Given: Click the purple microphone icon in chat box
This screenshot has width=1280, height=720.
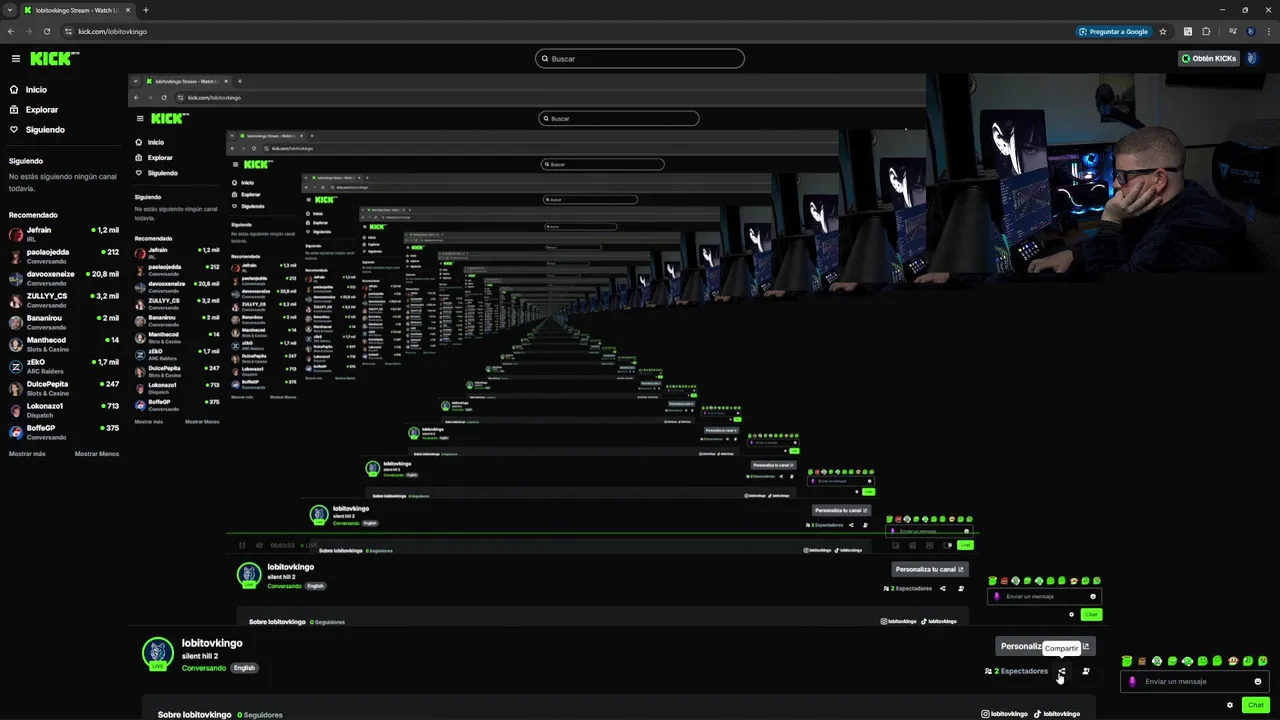Looking at the screenshot, I should 1132,682.
